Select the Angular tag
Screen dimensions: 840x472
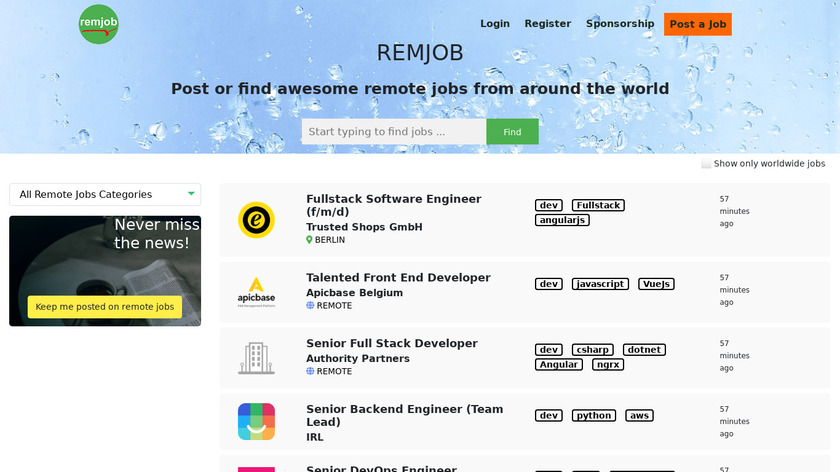coord(559,364)
